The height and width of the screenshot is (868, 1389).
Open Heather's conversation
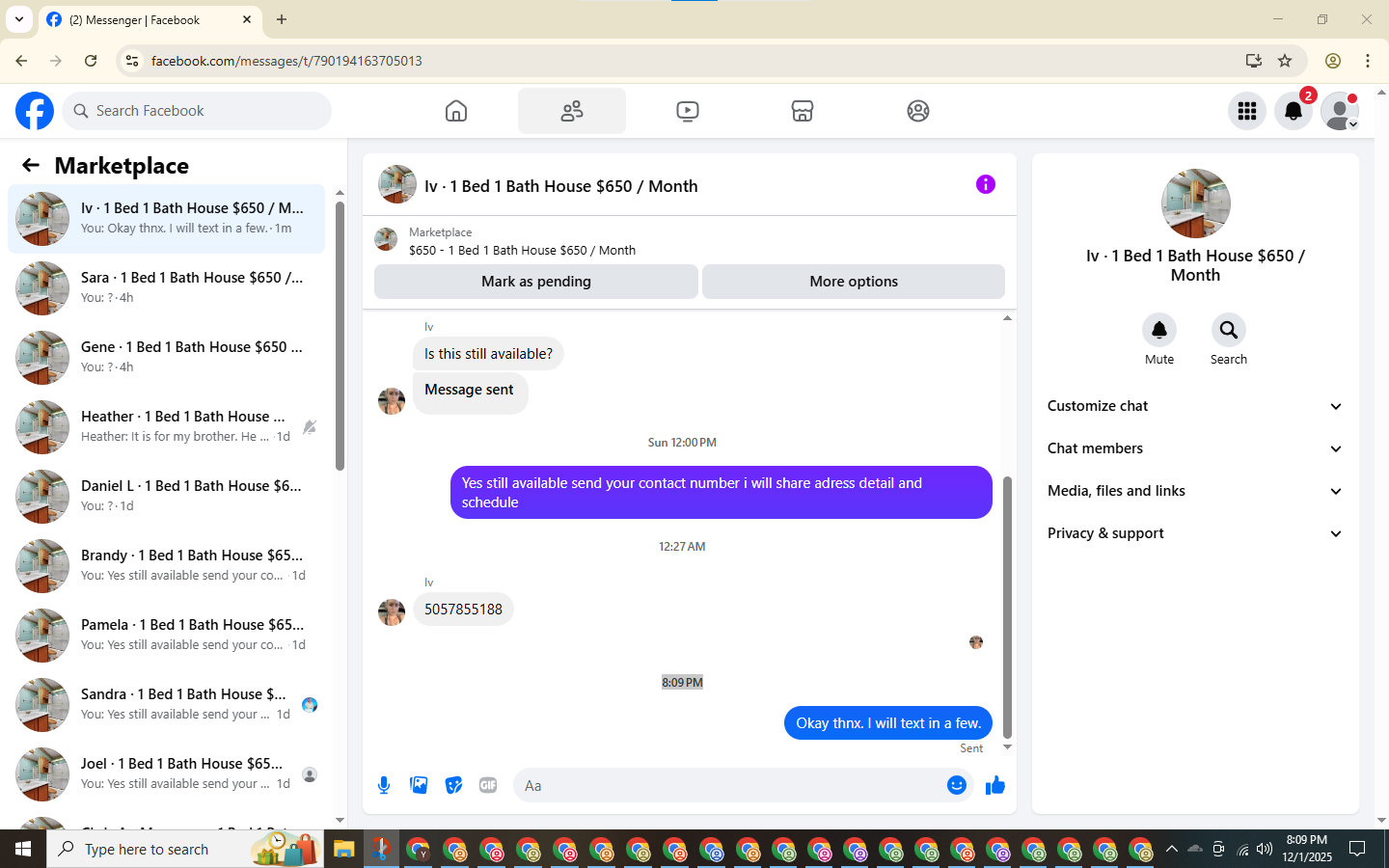coord(166,426)
